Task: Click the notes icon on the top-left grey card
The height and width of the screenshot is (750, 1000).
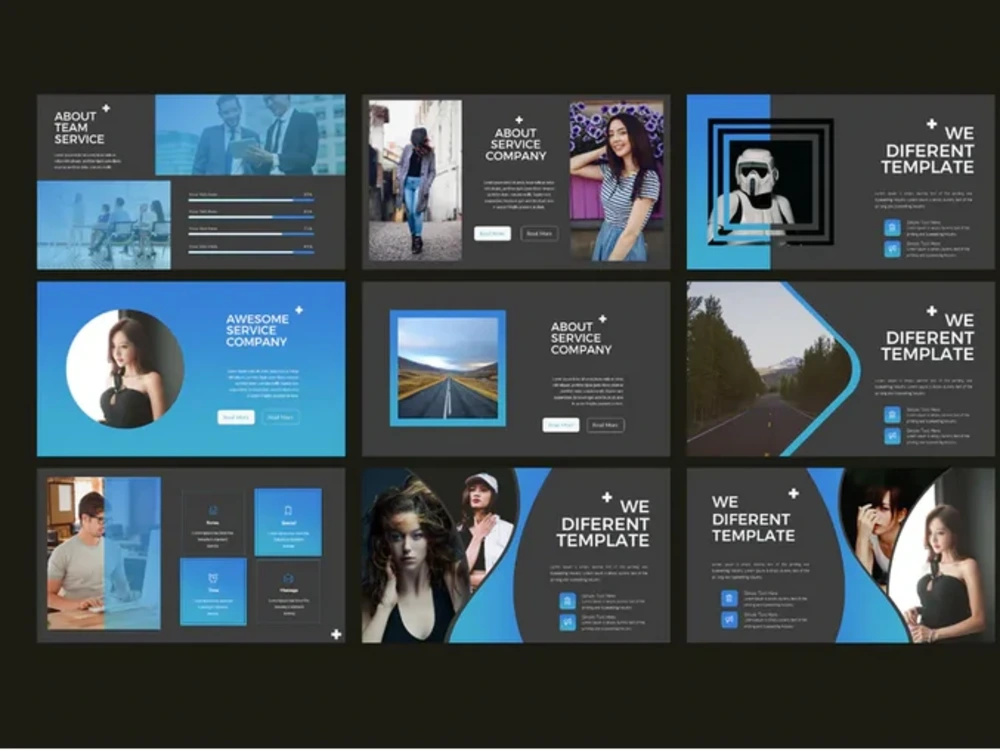Action: (x=213, y=509)
